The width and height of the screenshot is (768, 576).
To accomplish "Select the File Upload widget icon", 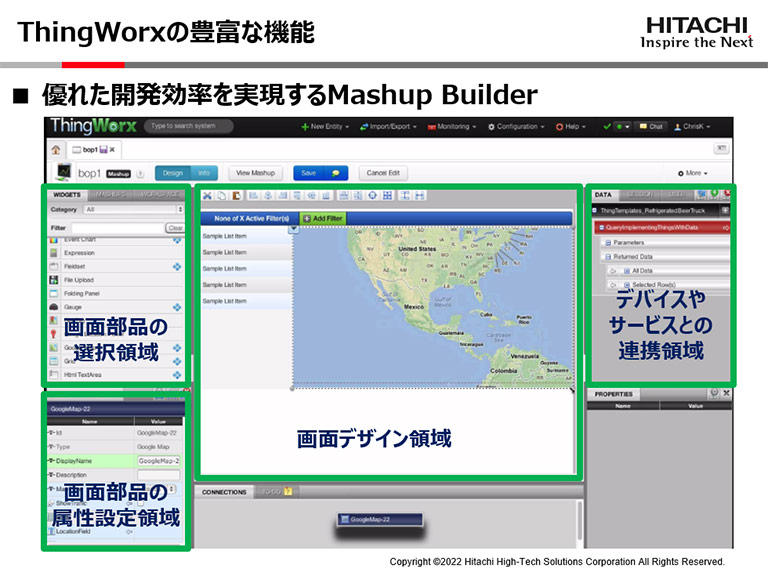I will (x=54, y=280).
